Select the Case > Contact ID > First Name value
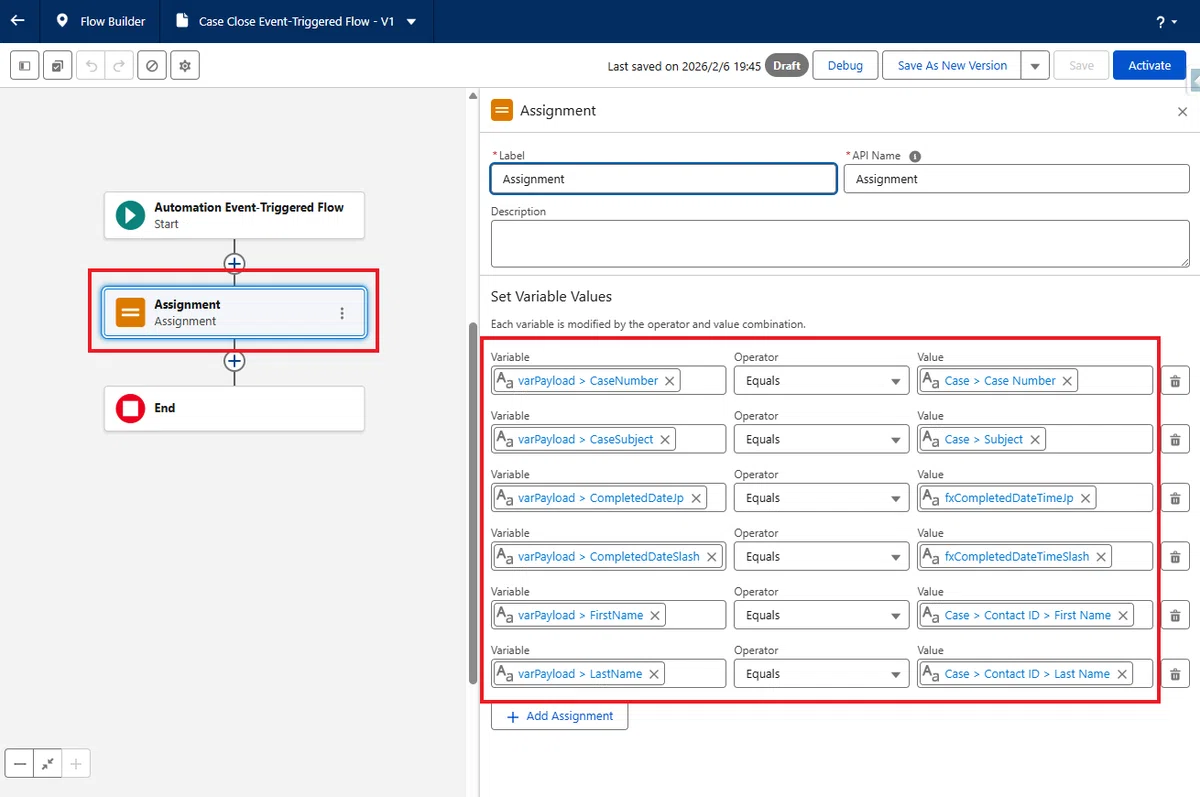This screenshot has height=797, width=1200. pos(1034,616)
